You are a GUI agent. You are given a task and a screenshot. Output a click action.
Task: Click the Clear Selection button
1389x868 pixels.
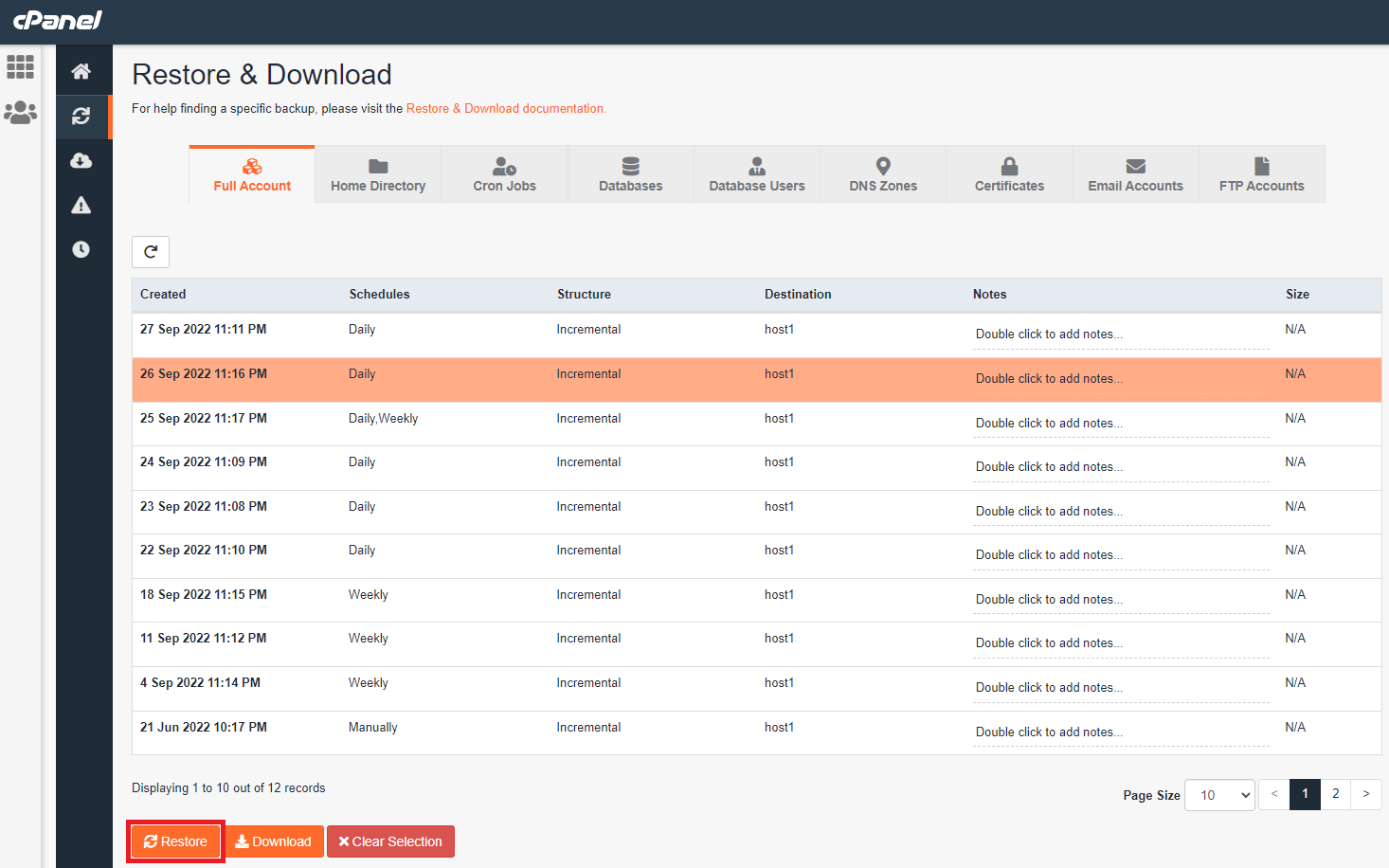click(x=390, y=841)
